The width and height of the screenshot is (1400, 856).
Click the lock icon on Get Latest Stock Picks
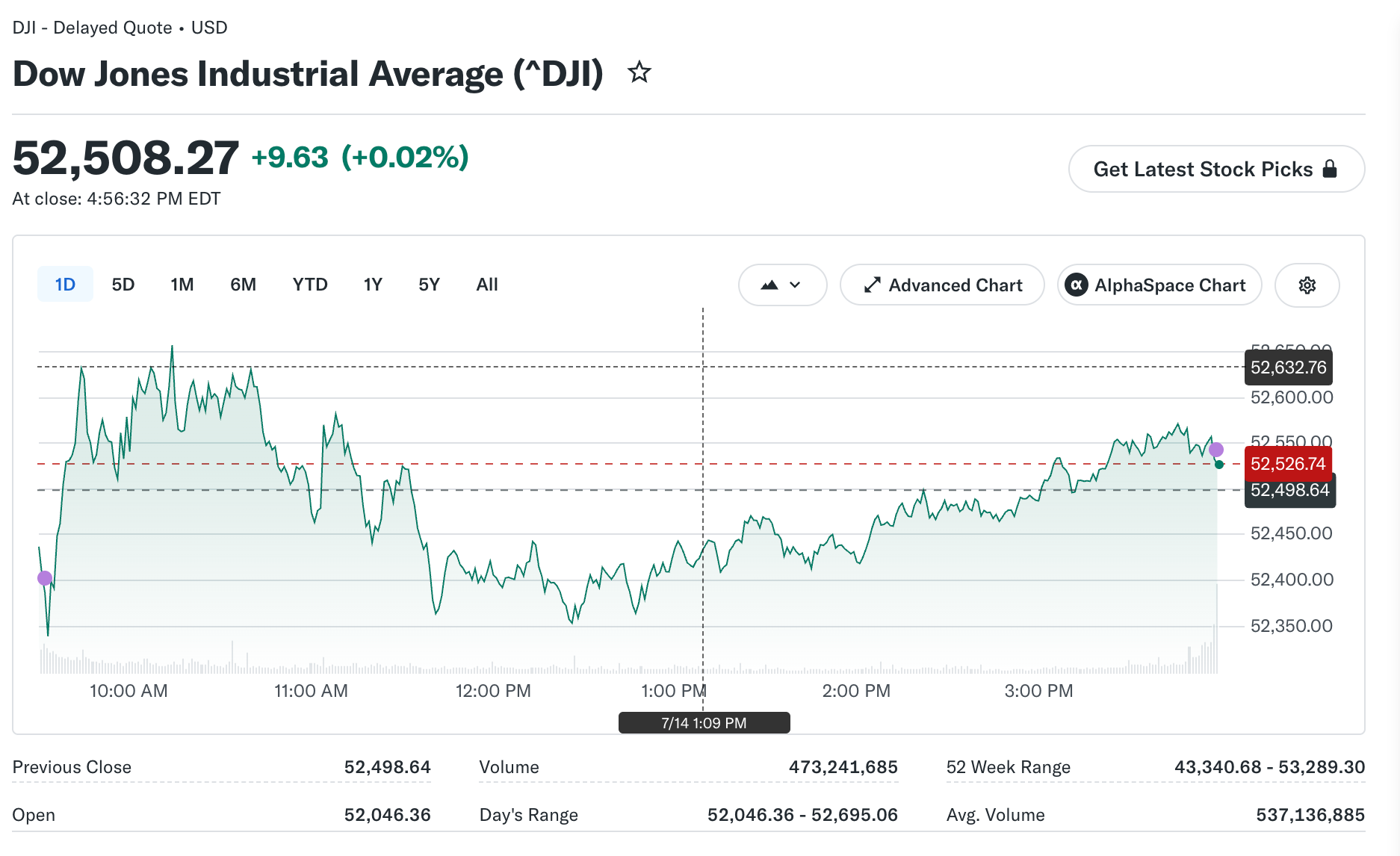click(x=1330, y=169)
